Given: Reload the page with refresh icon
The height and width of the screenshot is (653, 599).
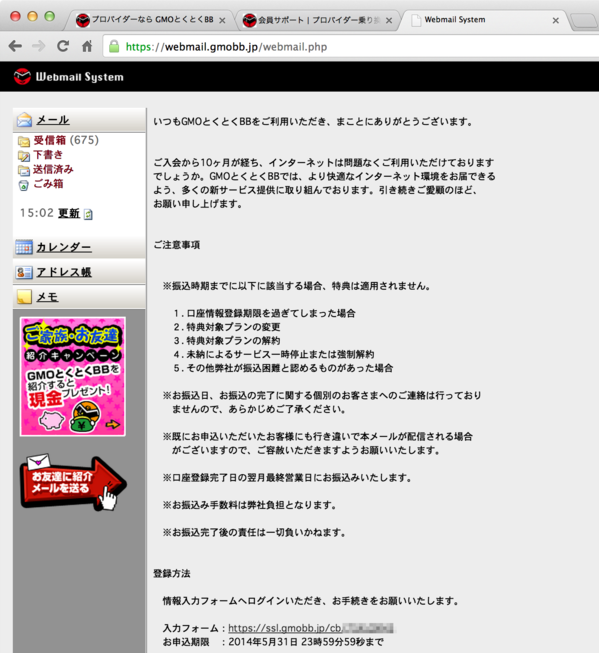Looking at the screenshot, I should coord(63,46).
